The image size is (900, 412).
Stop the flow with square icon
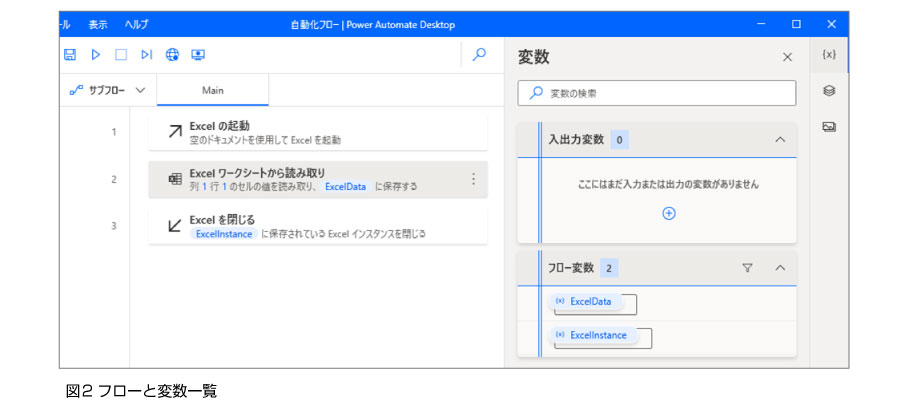121,55
